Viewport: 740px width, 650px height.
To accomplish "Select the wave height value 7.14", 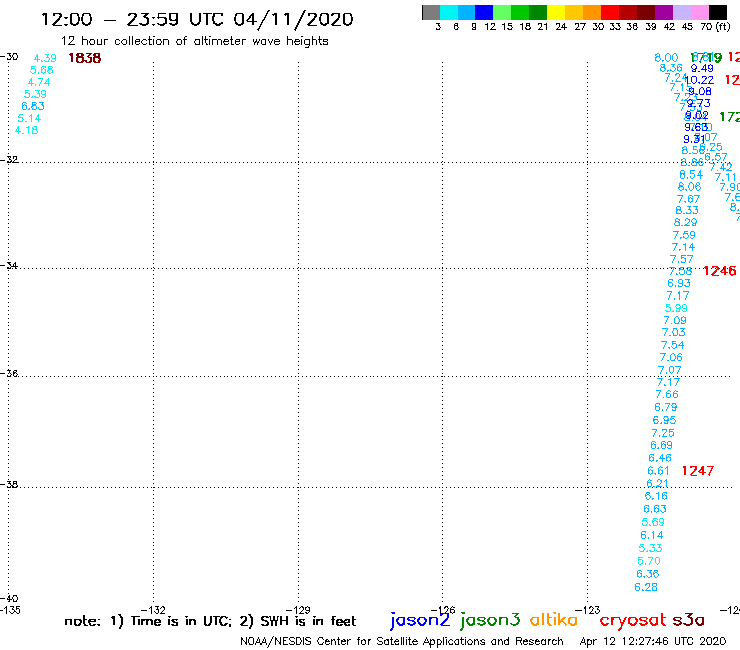I will [x=683, y=247].
